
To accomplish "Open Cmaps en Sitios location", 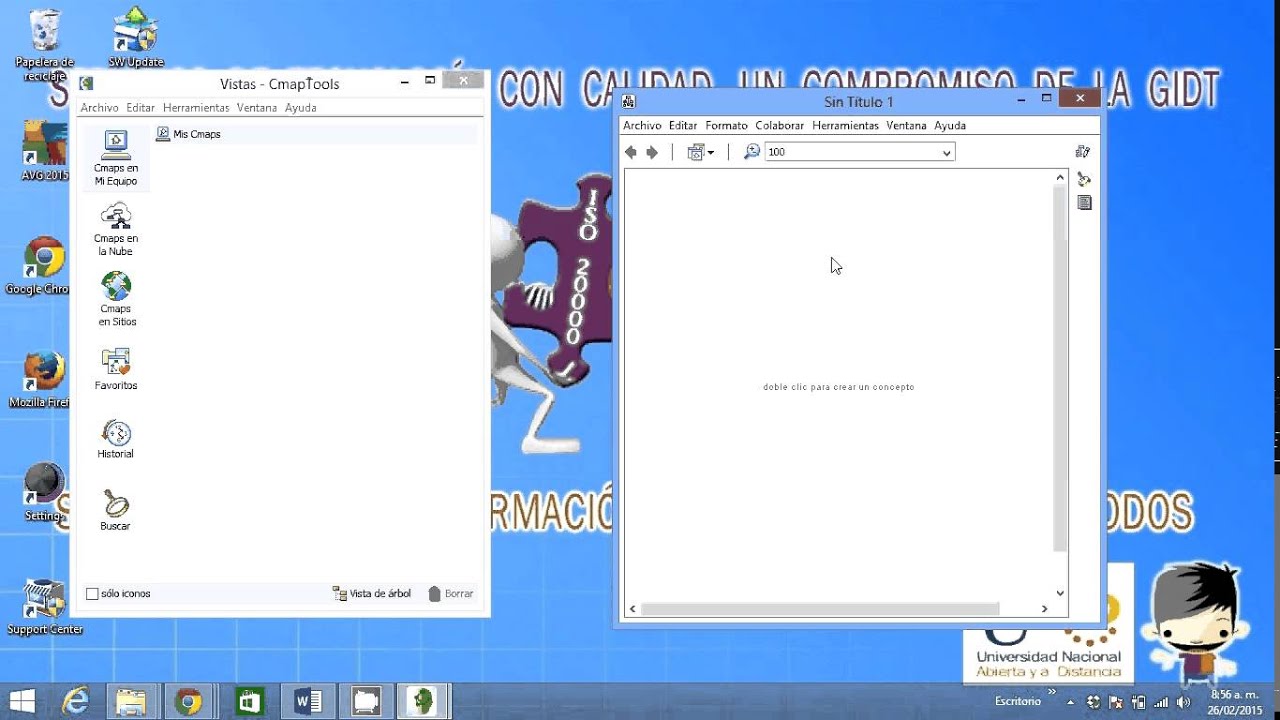I will pyautogui.click(x=117, y=299).
